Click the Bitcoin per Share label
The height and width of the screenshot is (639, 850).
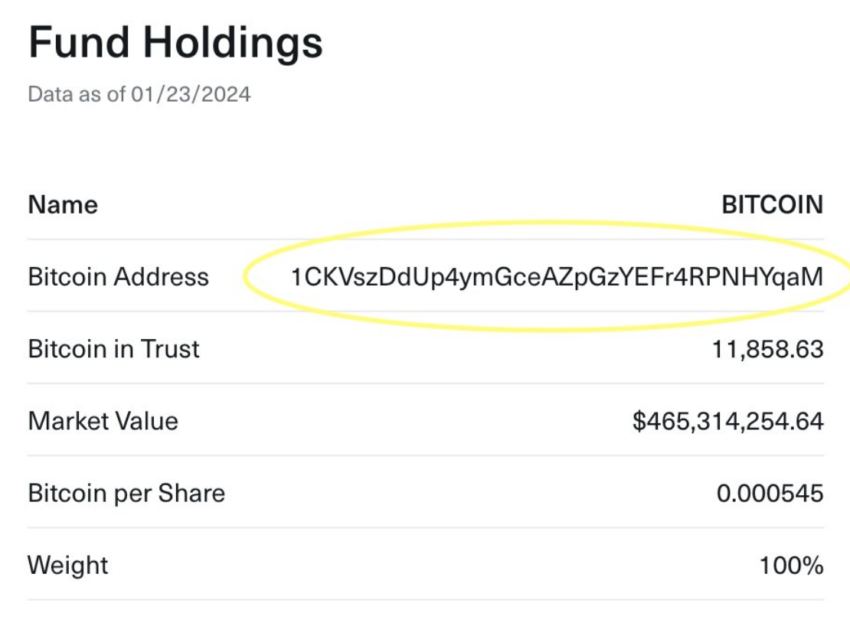tap(126, 493)
